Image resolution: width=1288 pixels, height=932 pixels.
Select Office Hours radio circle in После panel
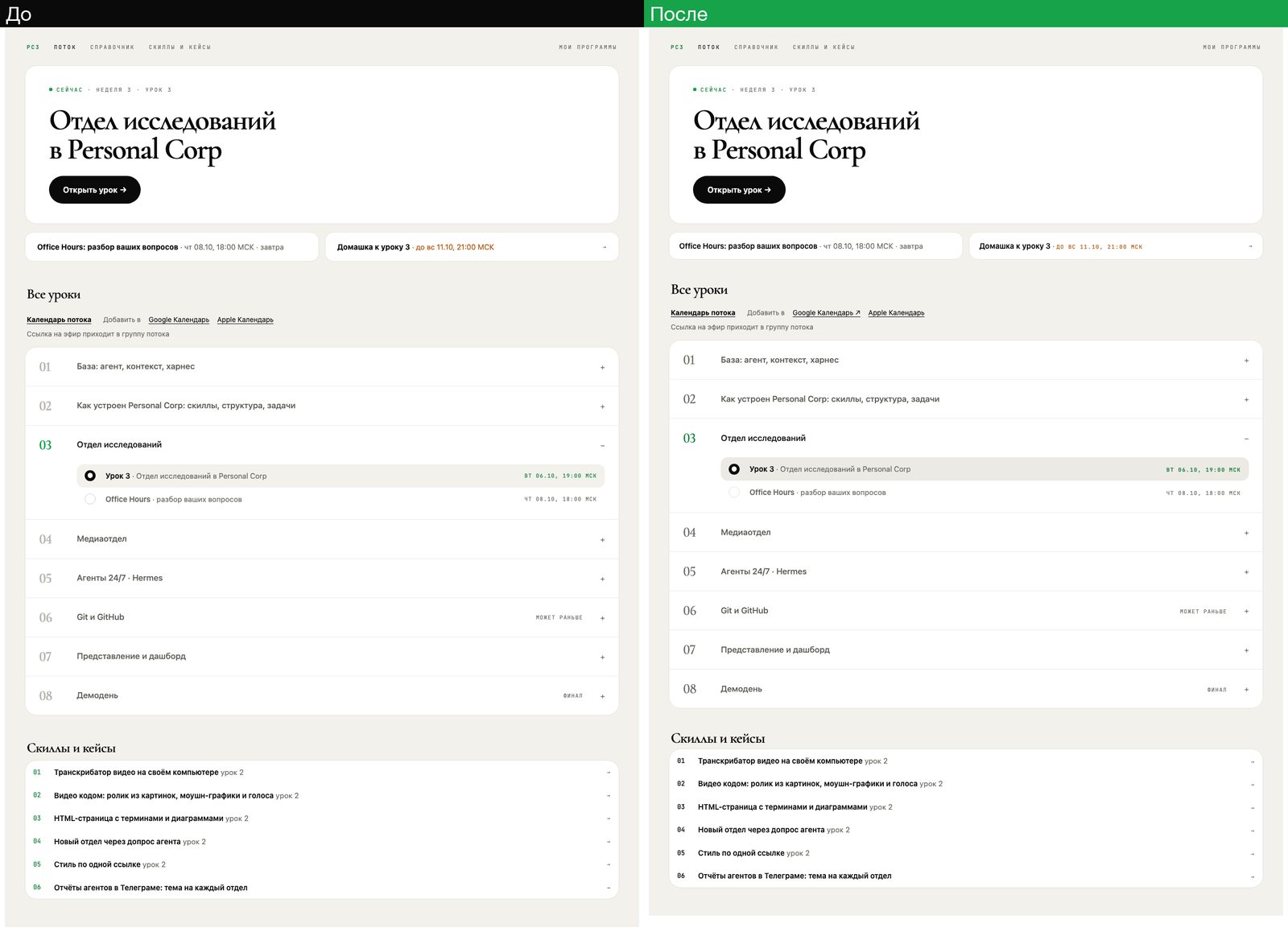pyautogui.click(x=734, y=493)
